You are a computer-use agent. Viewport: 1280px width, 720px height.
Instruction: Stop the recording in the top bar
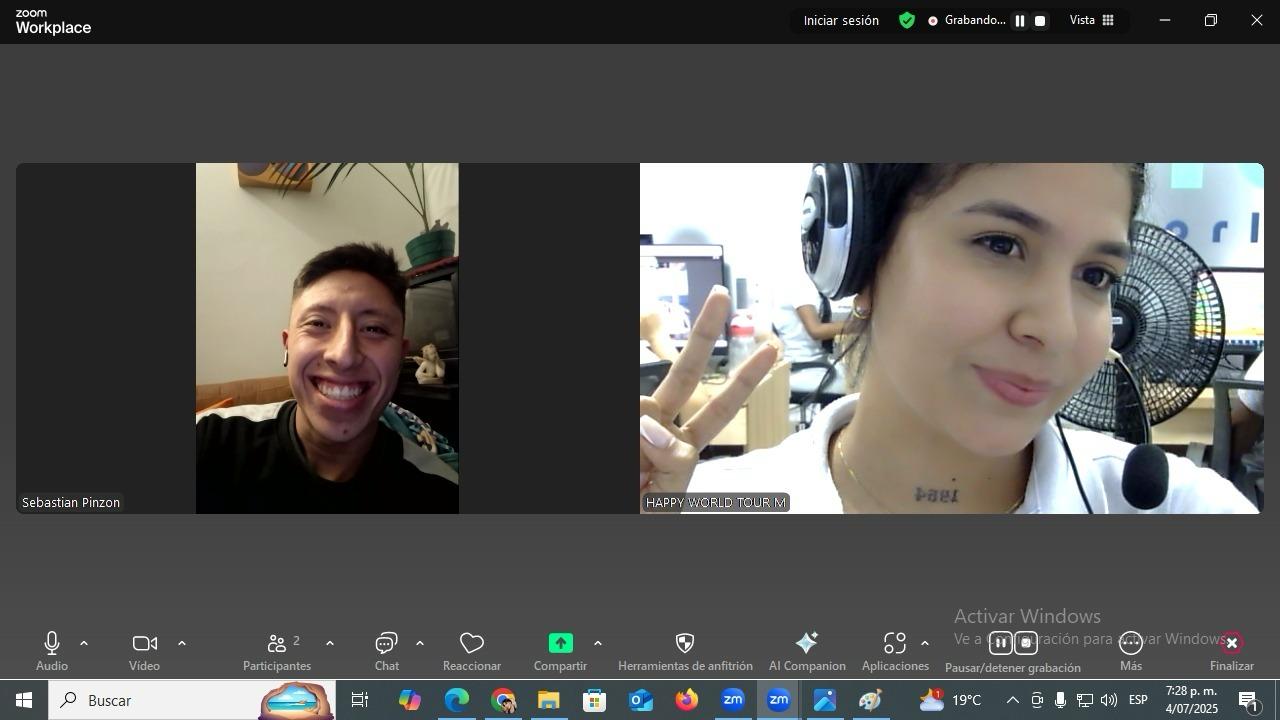click(1040, 20)
